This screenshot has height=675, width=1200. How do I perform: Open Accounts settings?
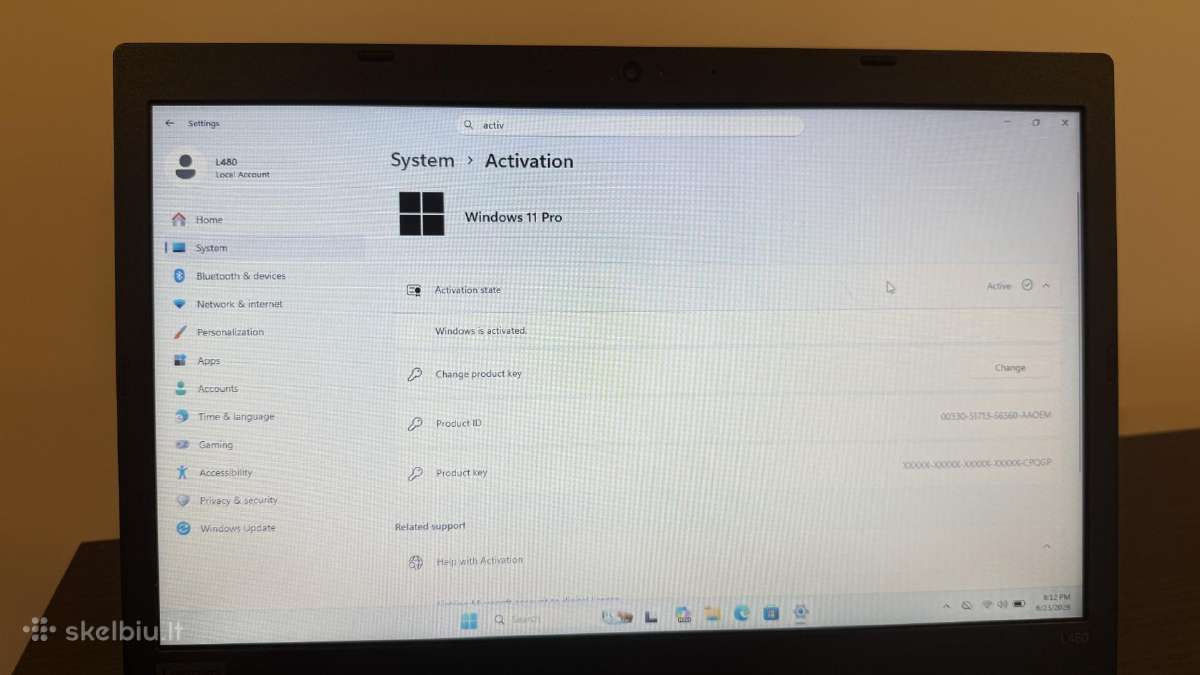(x=217, y=388)
